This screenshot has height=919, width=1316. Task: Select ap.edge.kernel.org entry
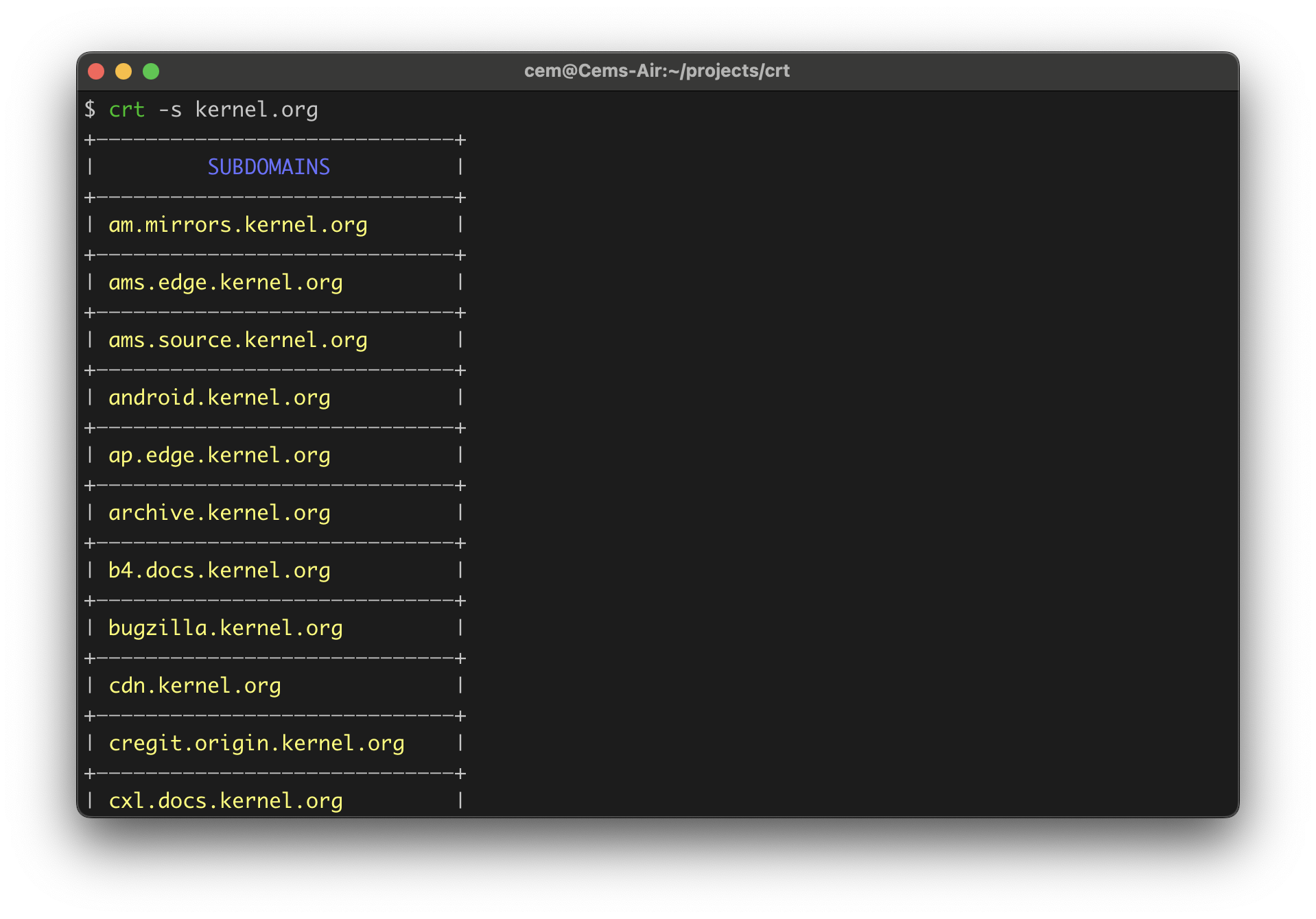(220, 455)
